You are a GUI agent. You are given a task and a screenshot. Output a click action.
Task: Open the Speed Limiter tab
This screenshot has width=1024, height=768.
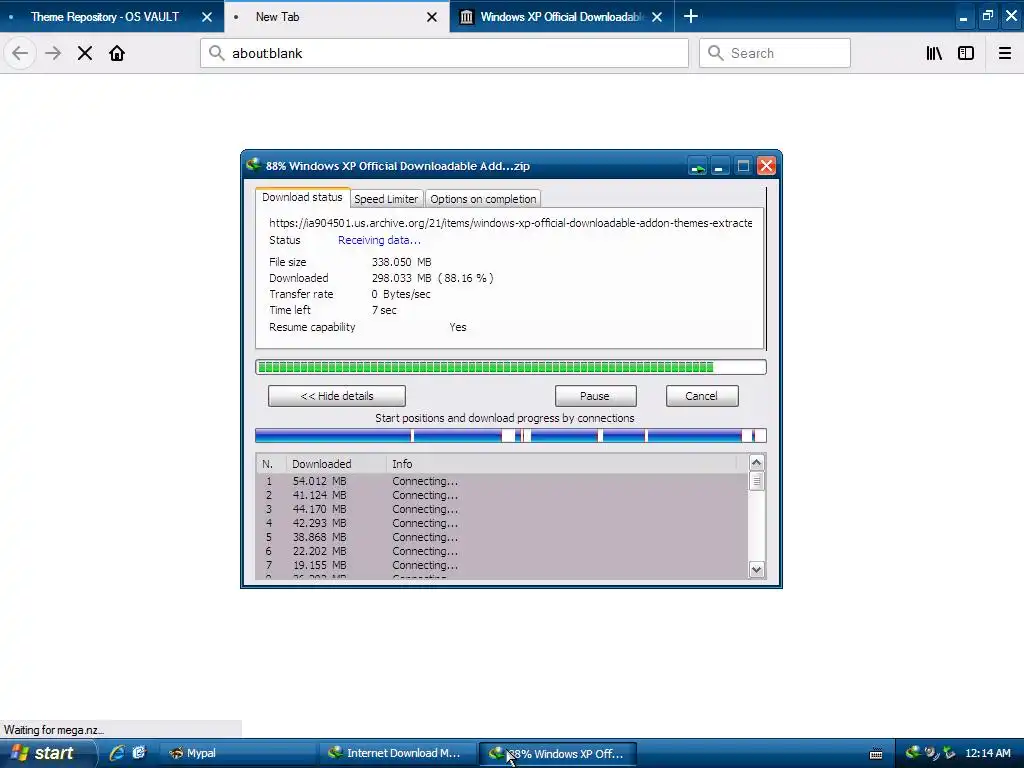386,199
